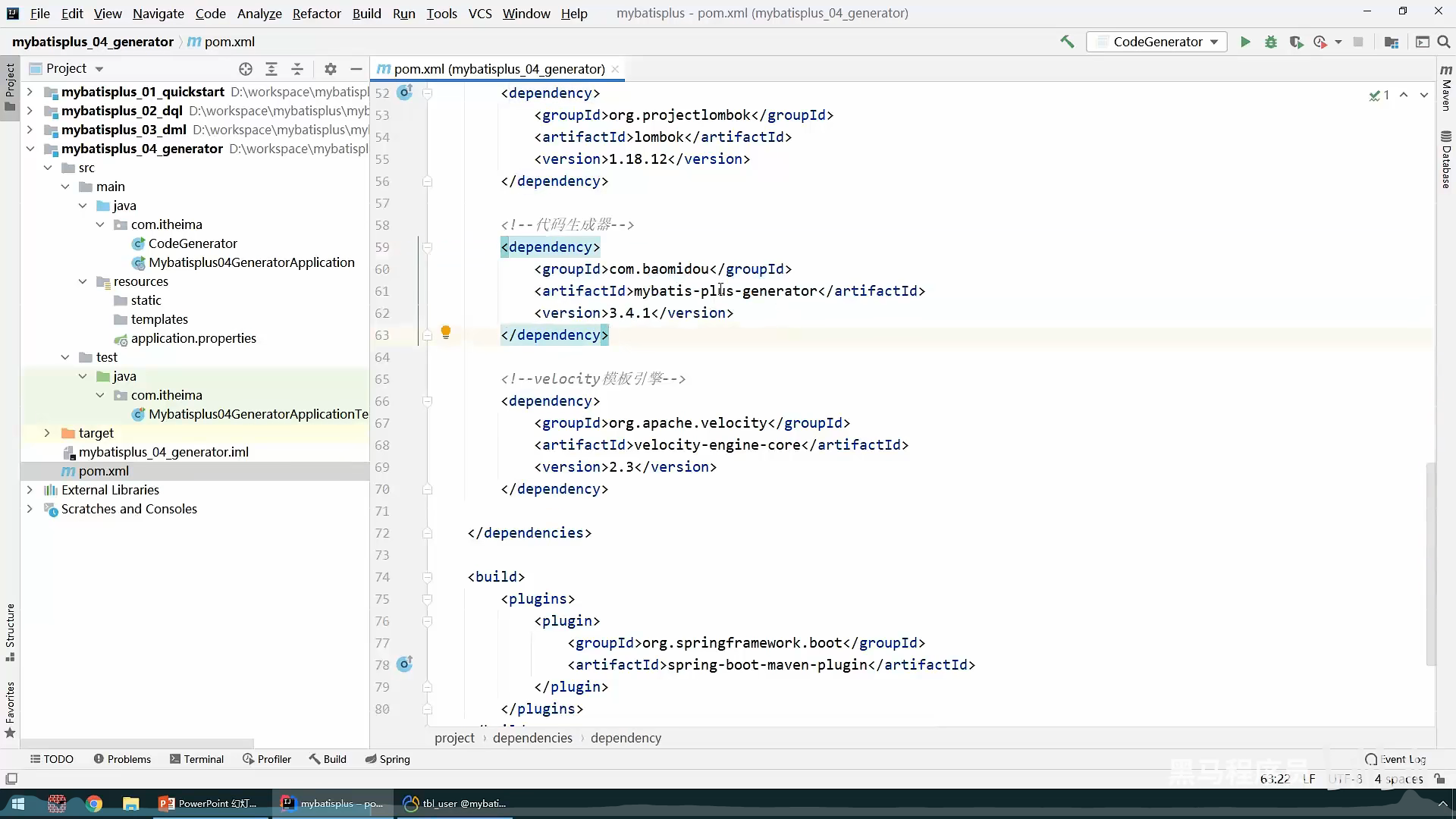1456x819 pixels.
Task: Expand the External Libraries node
Action: (x=30, y=490)
